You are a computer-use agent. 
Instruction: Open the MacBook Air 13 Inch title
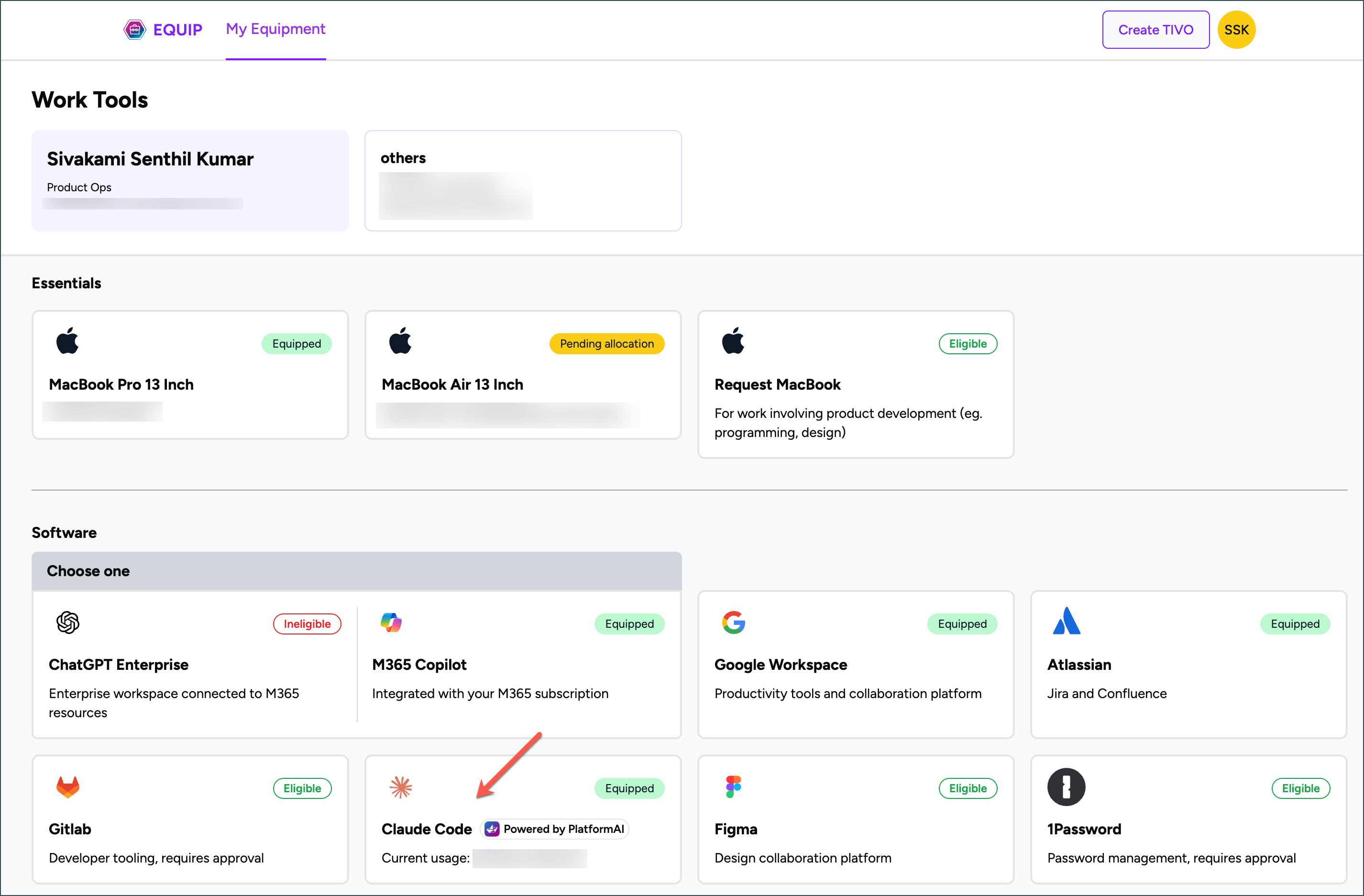coord(452,384)
